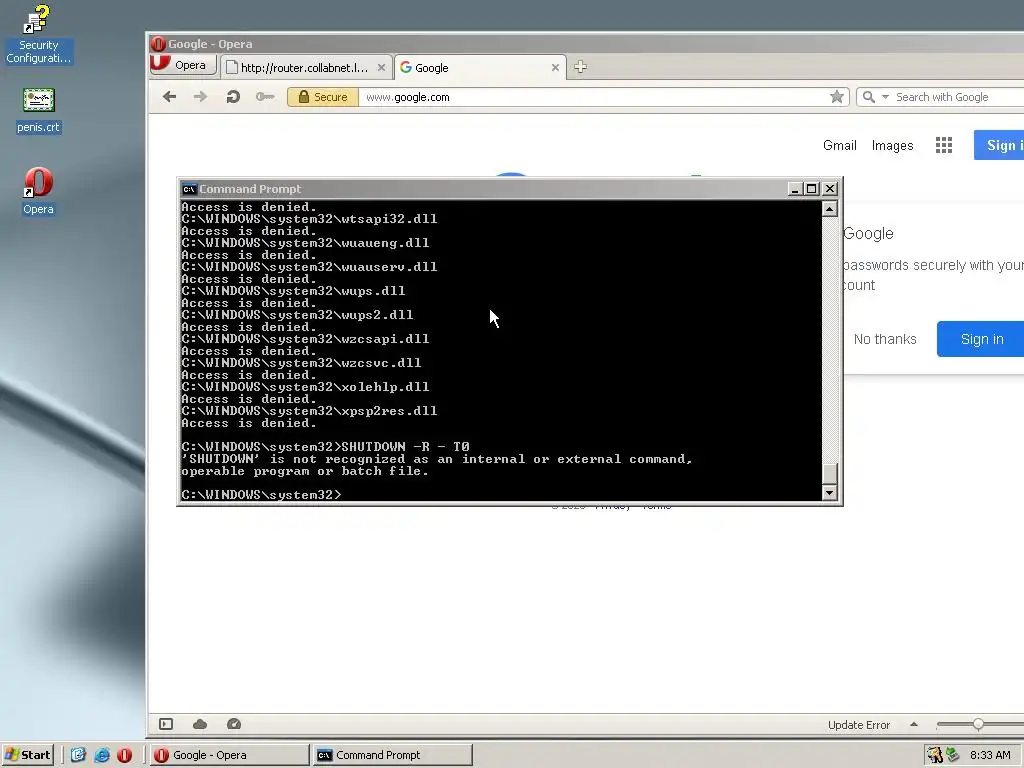The width and height of the screenshot is (1024, 768).
Task: Launch Show Desktop quick launch icon
Action: tap(78, 755)
